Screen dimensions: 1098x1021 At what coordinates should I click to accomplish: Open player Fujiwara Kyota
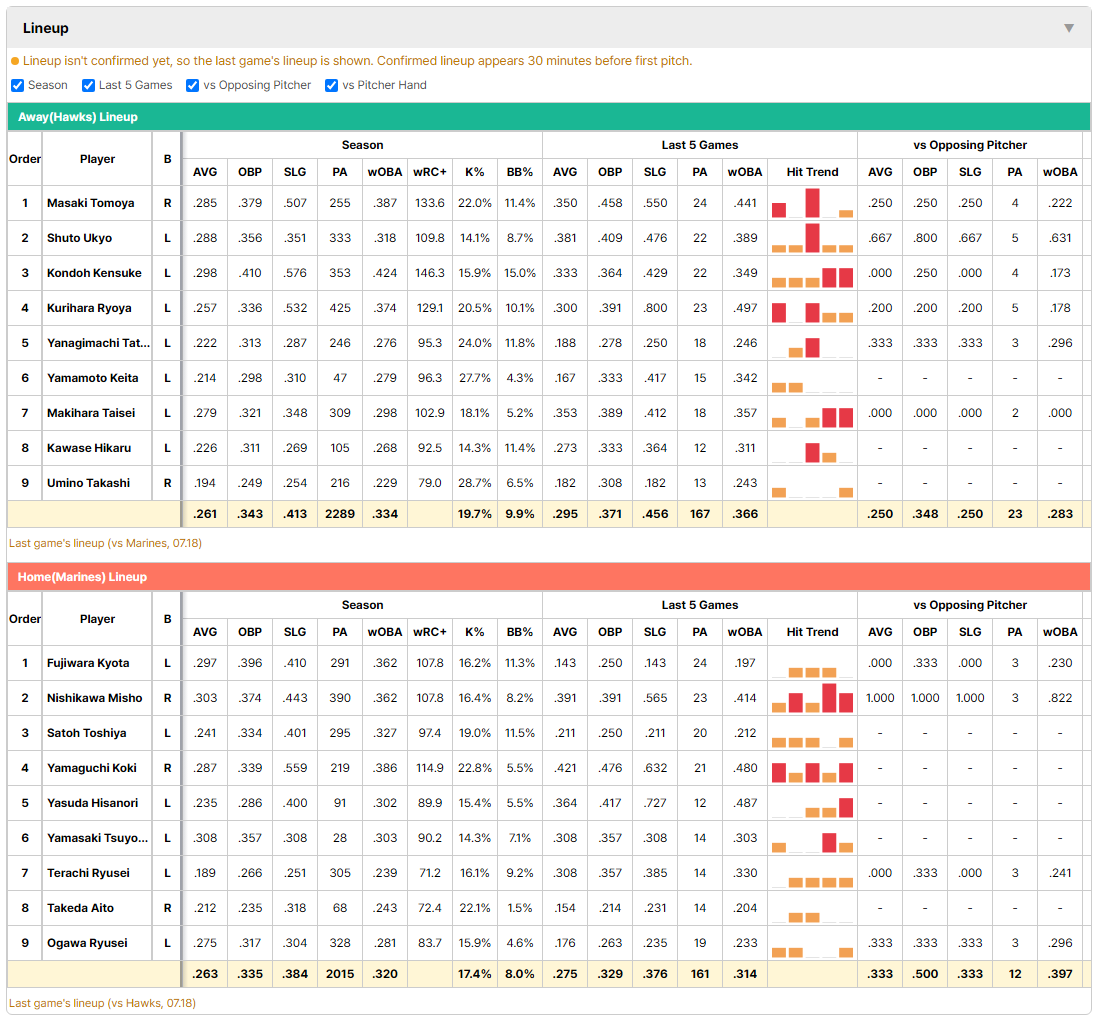click(88, 663)
